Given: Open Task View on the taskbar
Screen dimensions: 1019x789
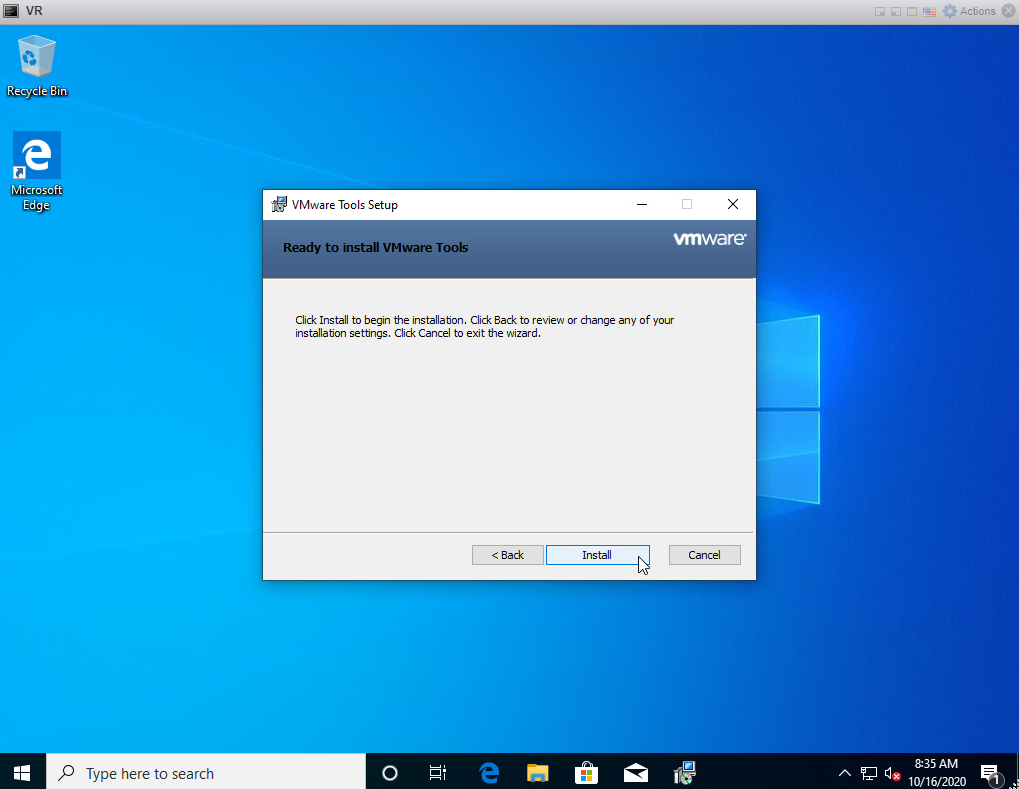Looking at the screenshot, I should tap(438, 773).
